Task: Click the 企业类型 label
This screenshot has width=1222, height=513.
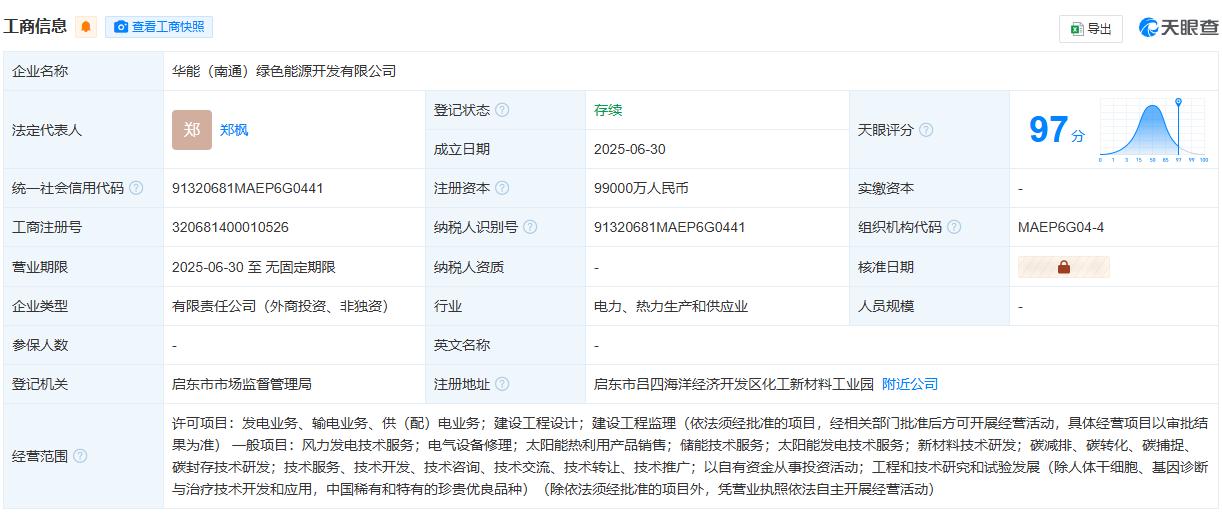Action: 40,306
